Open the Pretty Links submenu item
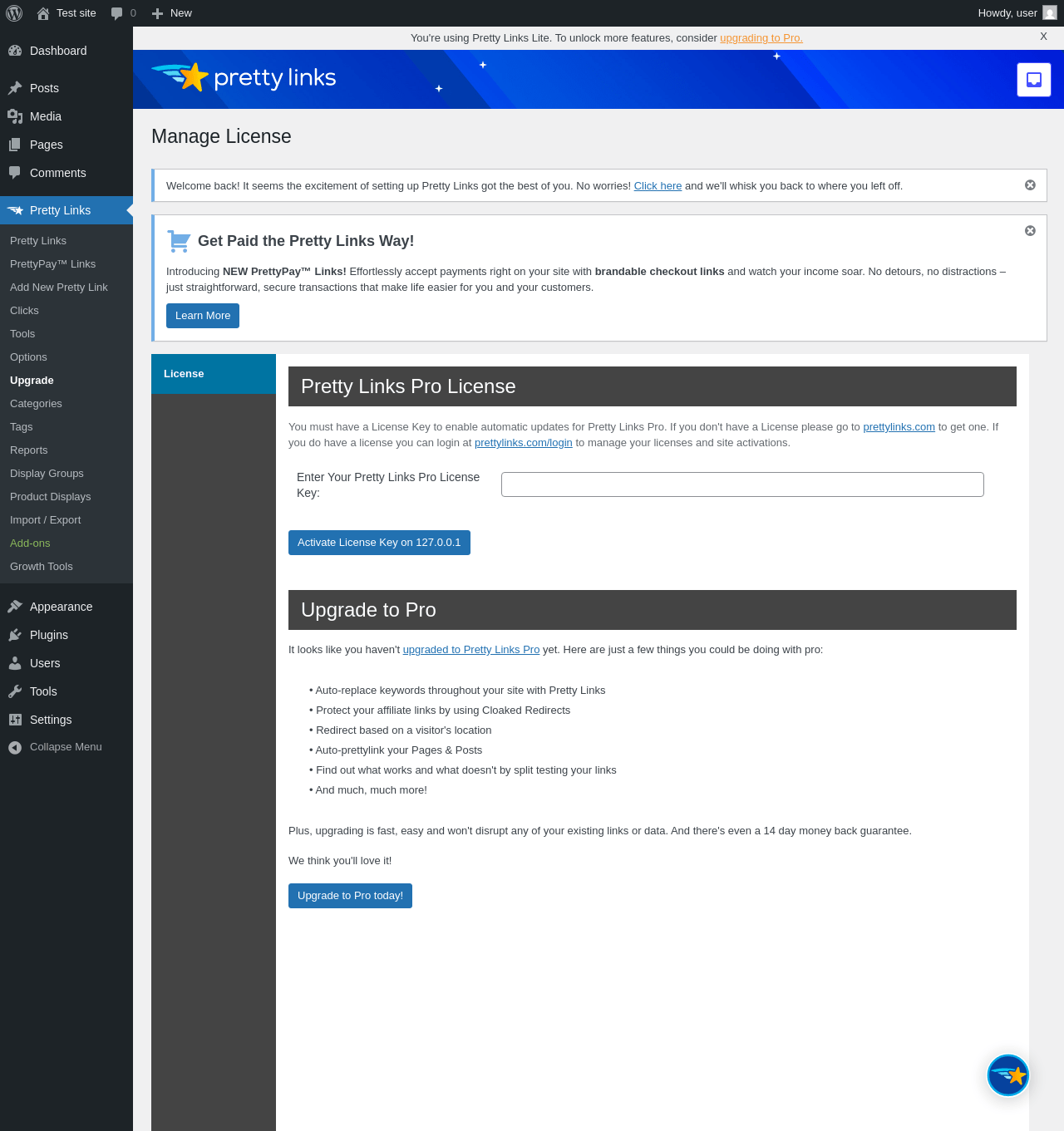 tap(38, 241)
